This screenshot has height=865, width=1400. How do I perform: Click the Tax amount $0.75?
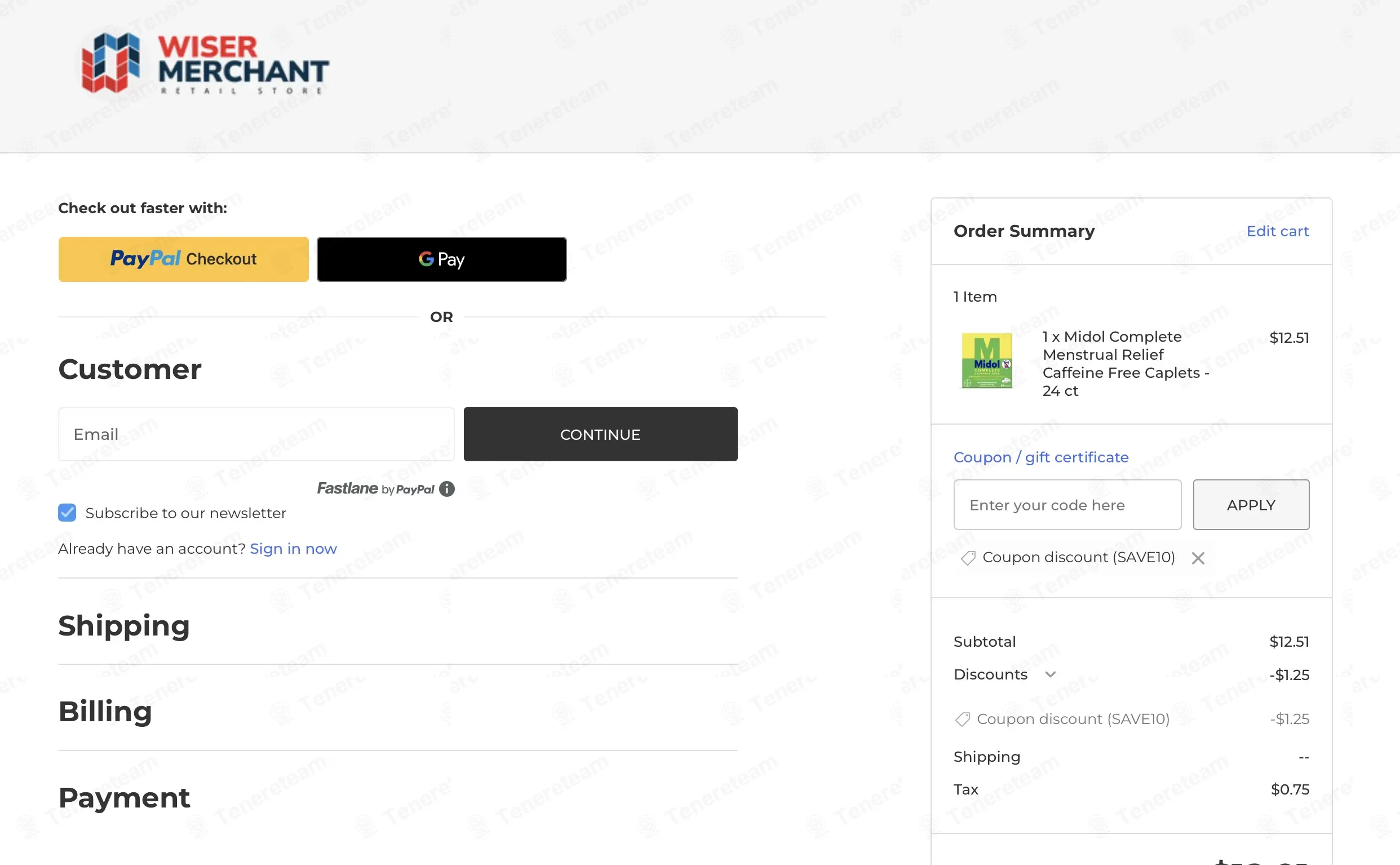(x=1290, y=789)
